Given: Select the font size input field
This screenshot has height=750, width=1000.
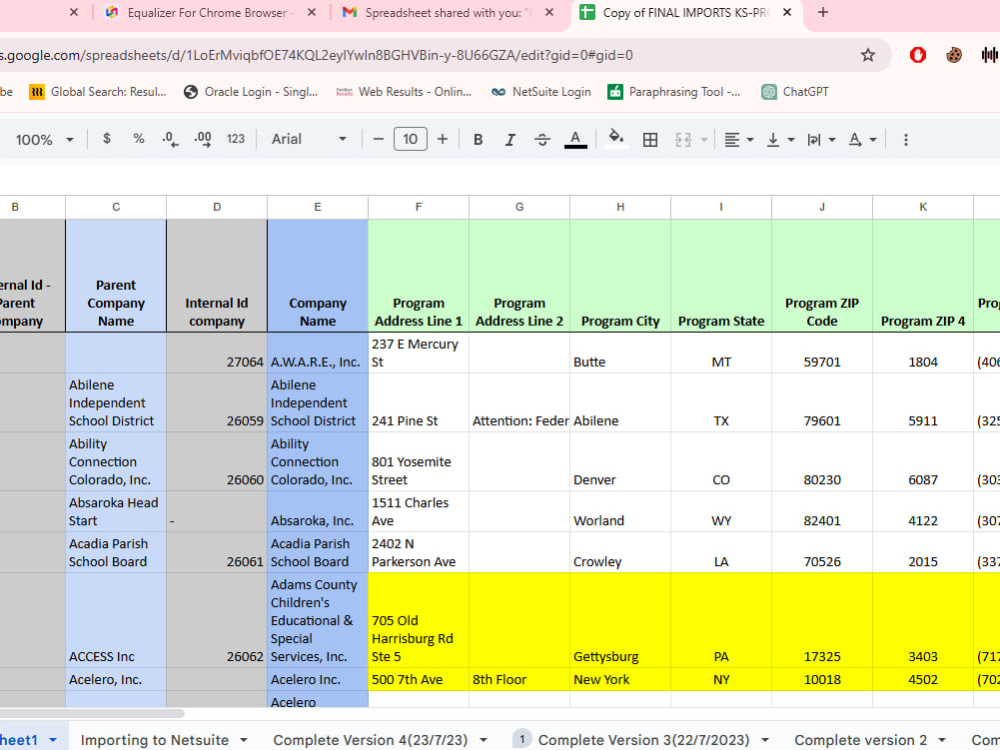Looking at the screenshot, I should (410, 139).
